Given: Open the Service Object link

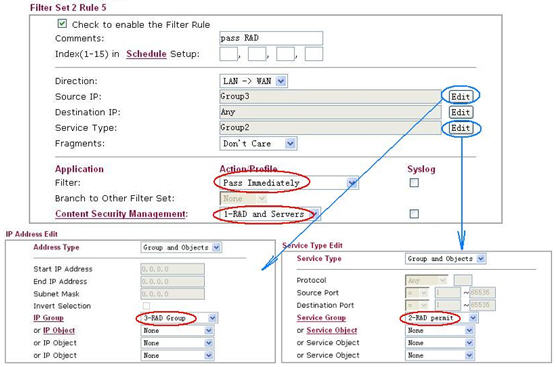Looking at the screenshot, I should 332,330.
